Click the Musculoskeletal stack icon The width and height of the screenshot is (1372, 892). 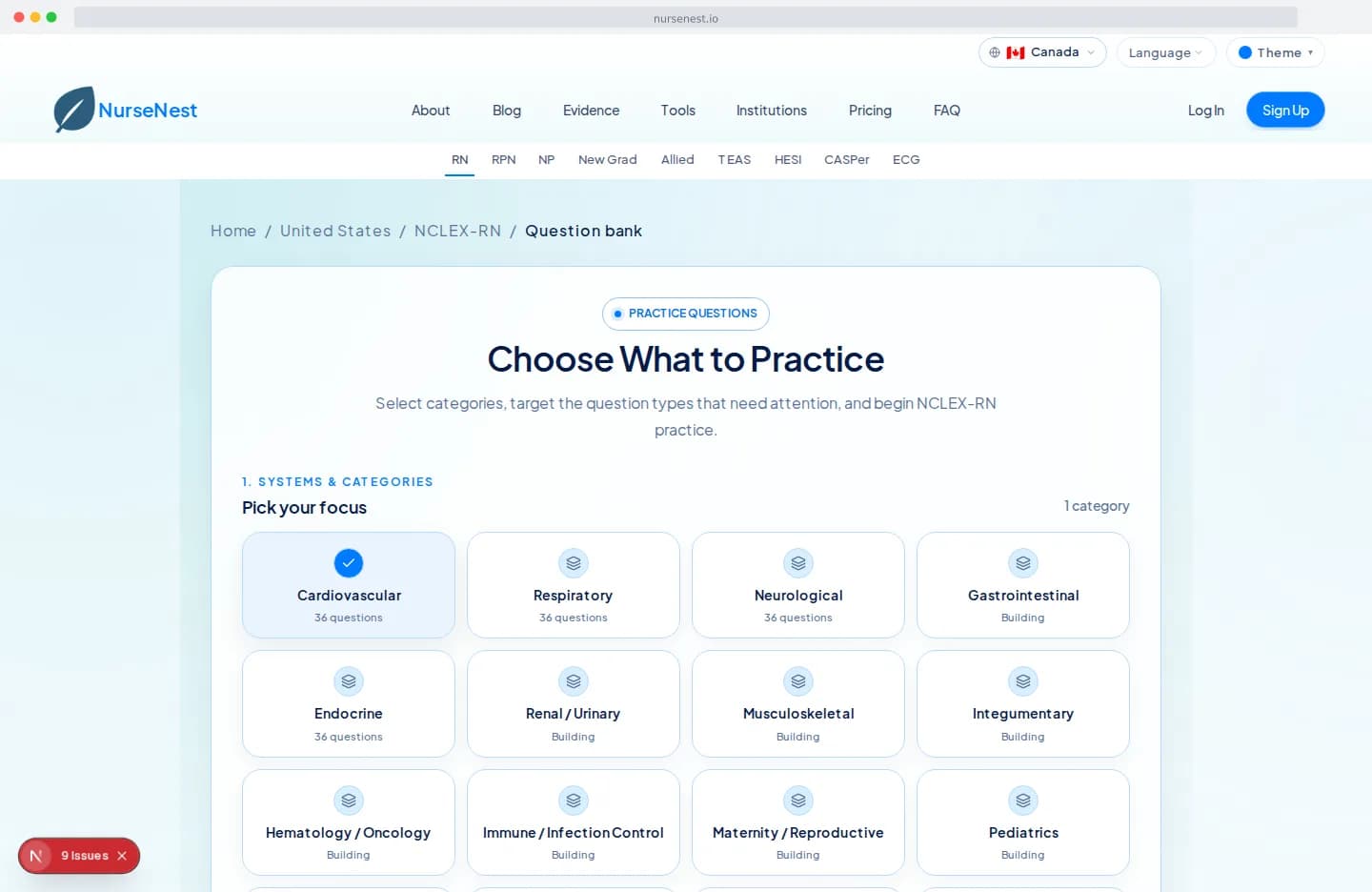798,681
